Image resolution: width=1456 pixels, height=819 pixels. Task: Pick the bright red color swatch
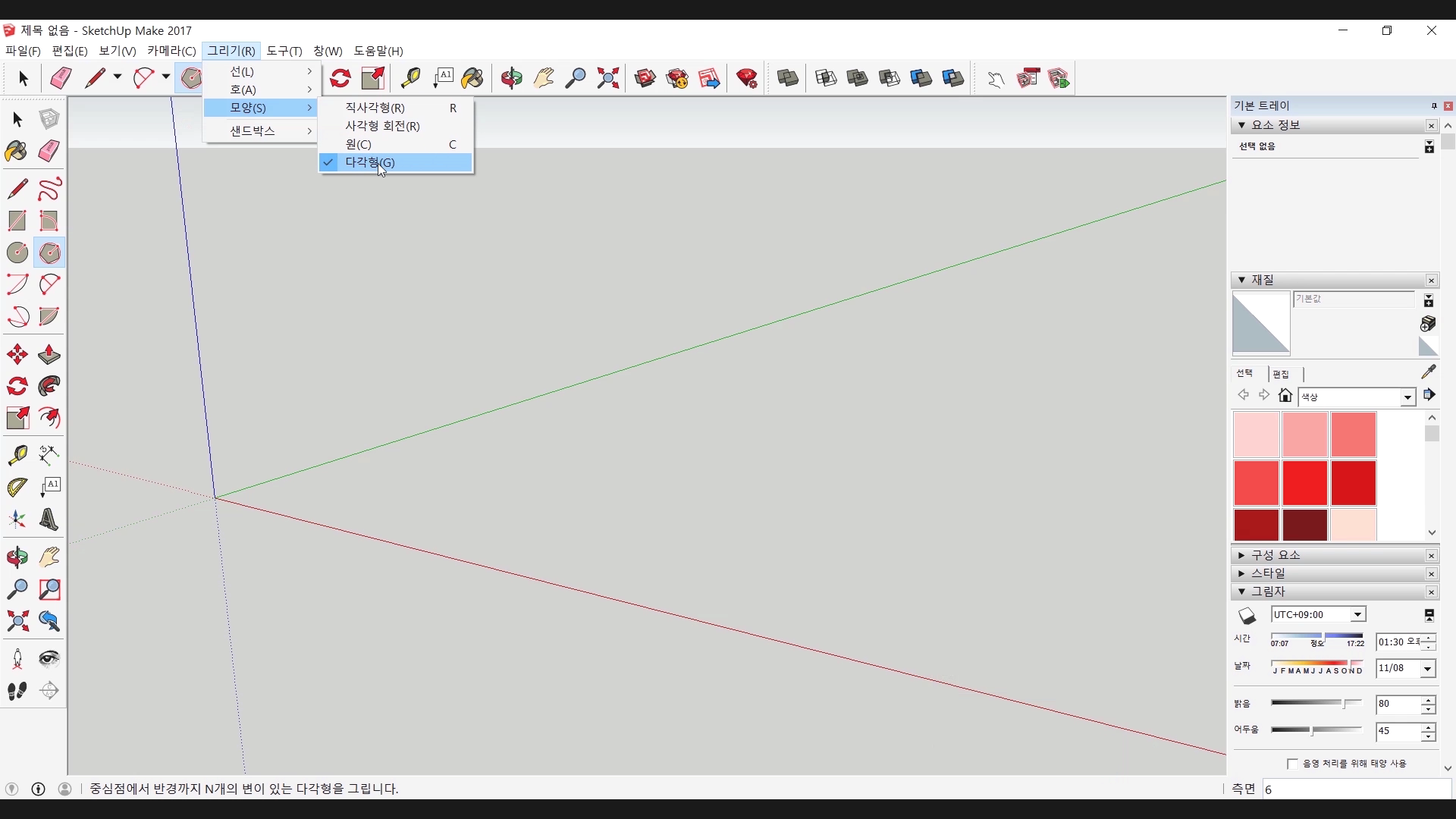1304,483
